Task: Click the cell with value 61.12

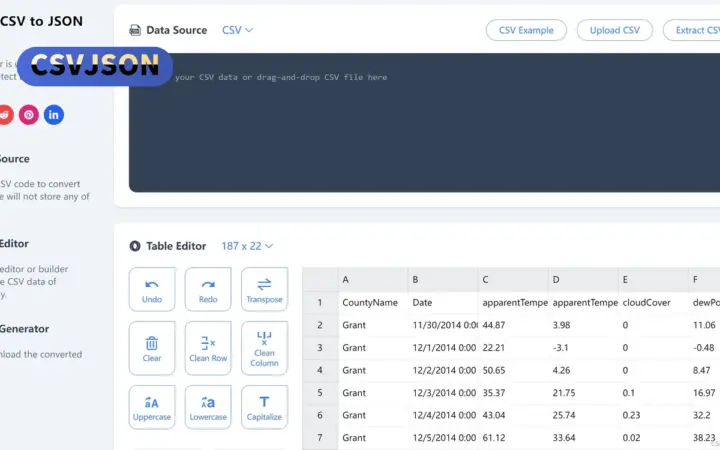Action: tap(513, 438)
